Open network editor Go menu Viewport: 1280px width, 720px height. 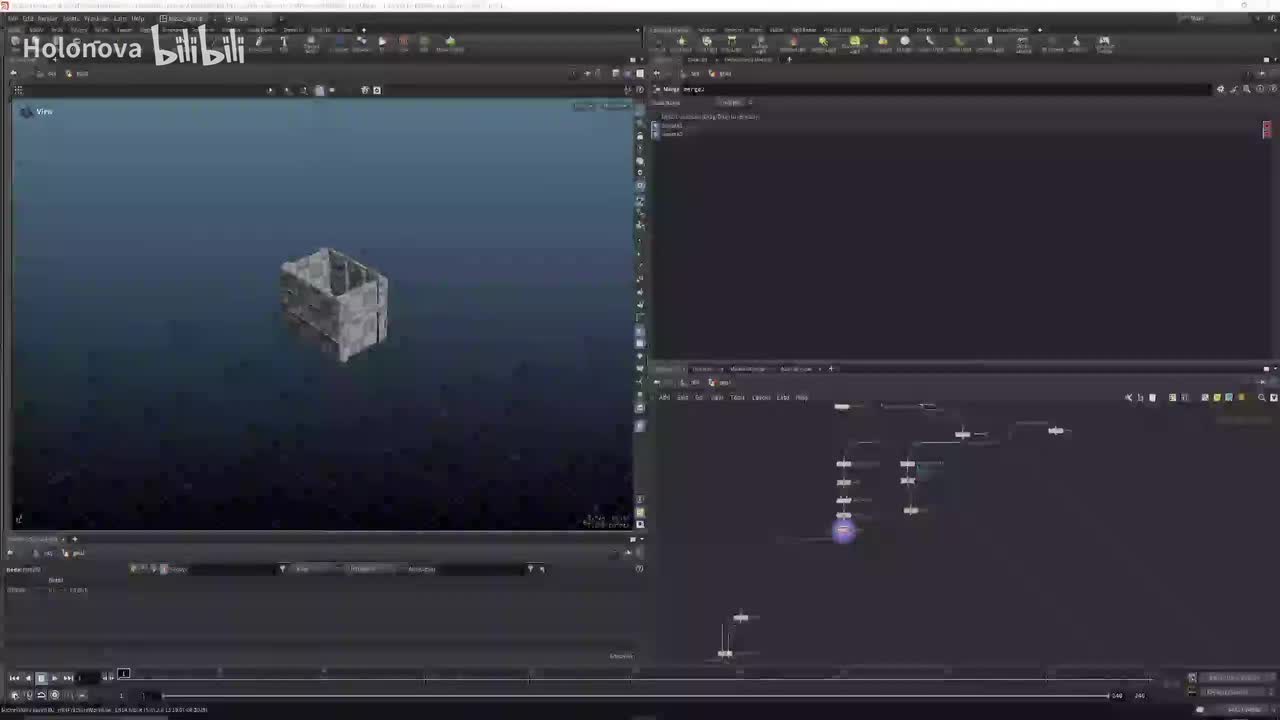click(699, 397)
